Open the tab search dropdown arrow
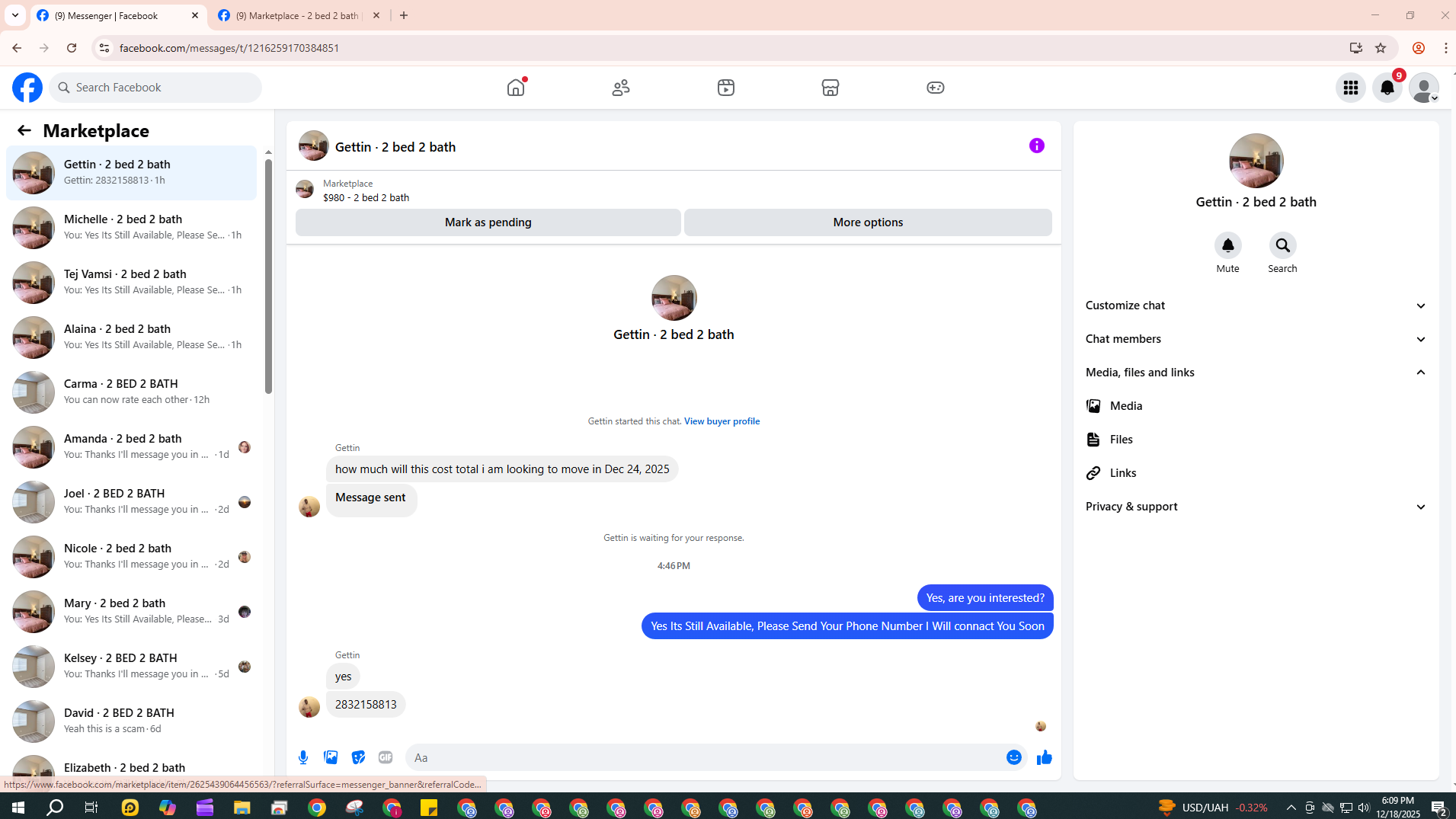This screenshot has height=819, width=1456. point(15,15)
